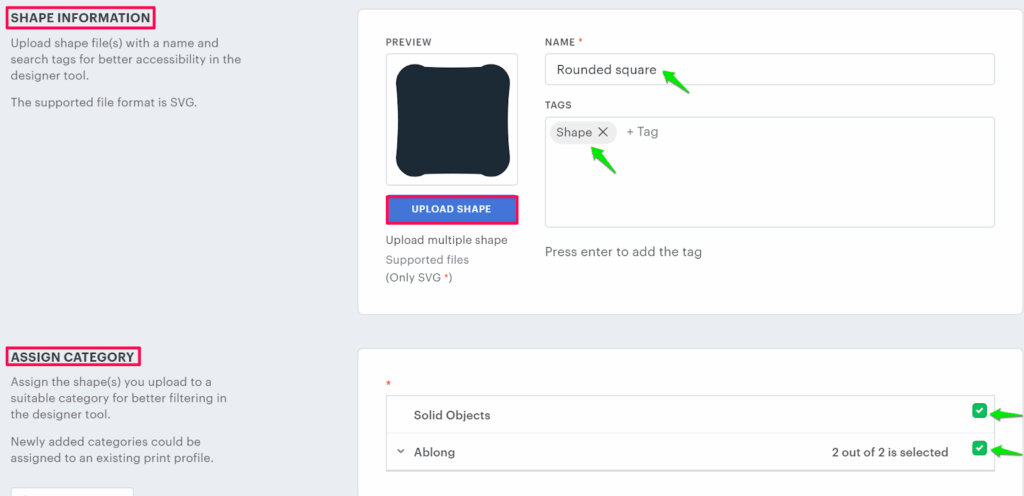
Task: Click the partially visible button below category description
Action: tap(72, 491)
